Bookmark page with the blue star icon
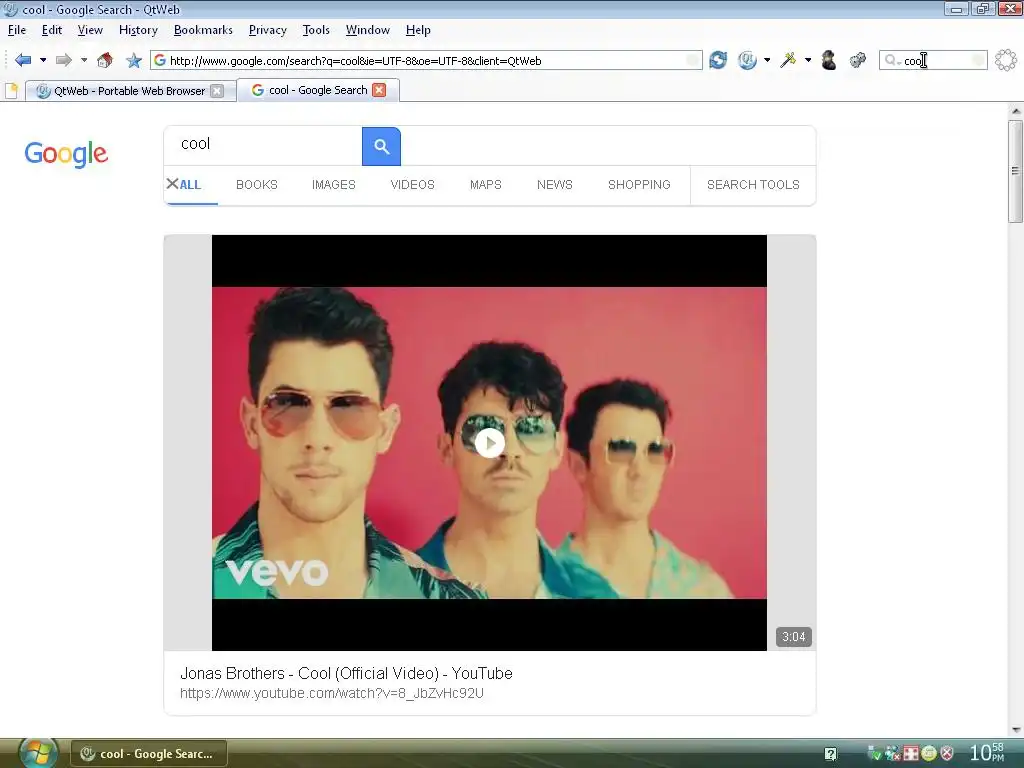 134,60
